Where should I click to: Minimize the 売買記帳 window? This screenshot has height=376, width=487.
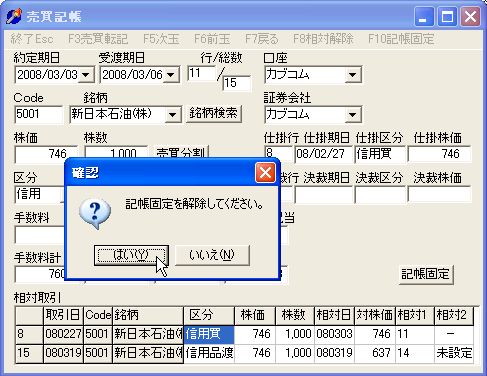(423, 16)
